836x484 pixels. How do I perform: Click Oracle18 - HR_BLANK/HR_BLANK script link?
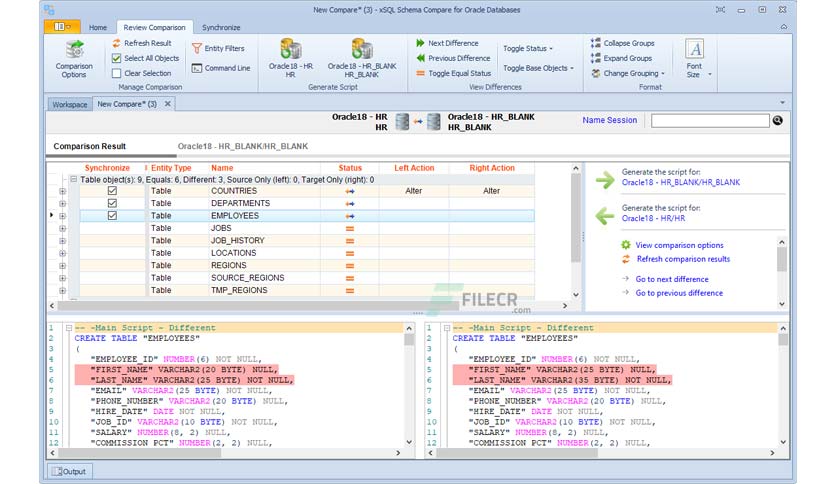click(681, 182)
